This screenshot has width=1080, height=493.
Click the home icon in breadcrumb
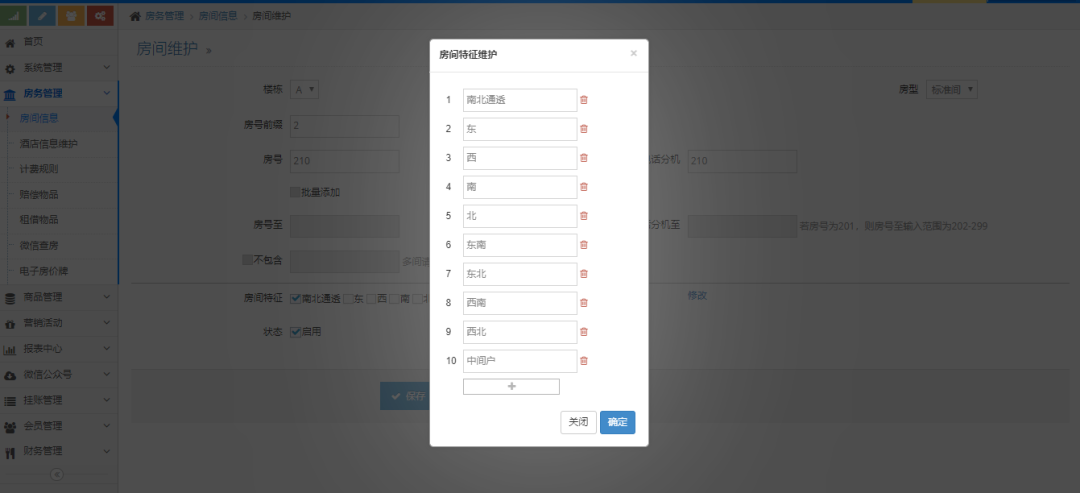pos(135,16)
